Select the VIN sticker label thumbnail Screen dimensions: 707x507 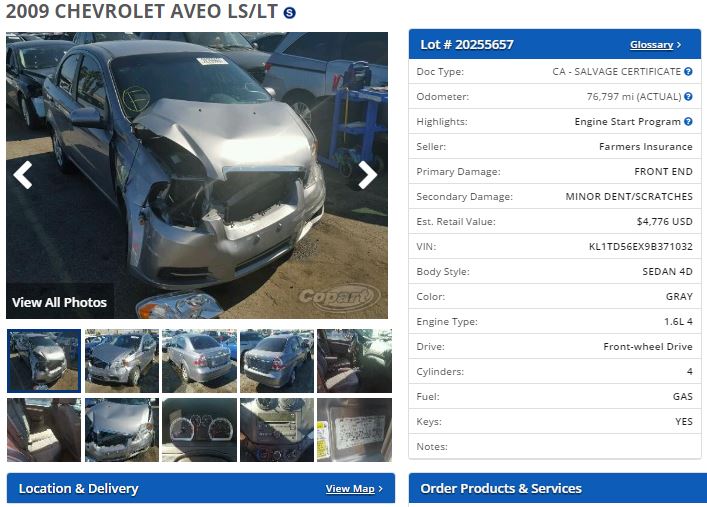point(354,429)
